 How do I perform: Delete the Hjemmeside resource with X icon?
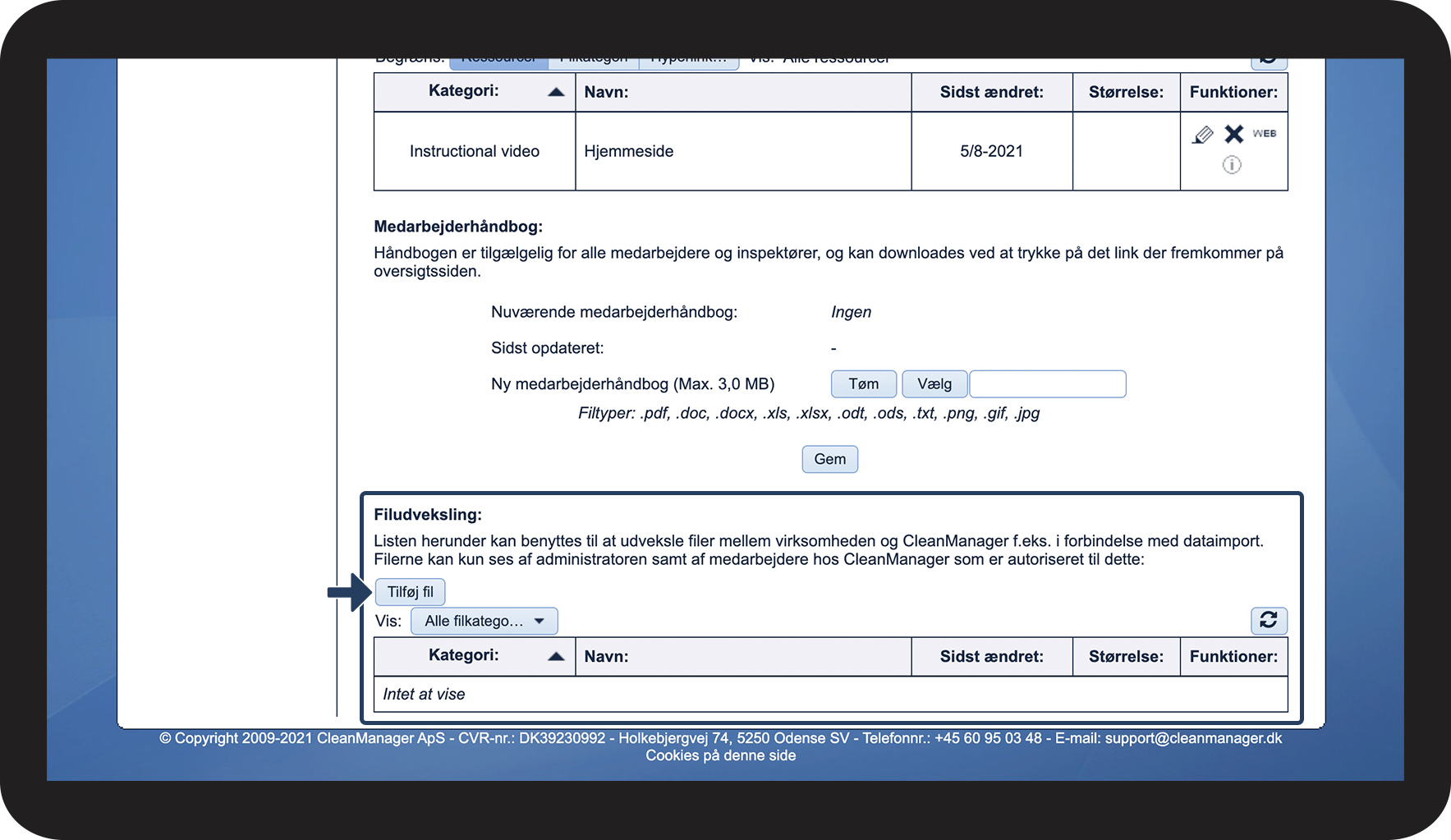click(1233, 134)
